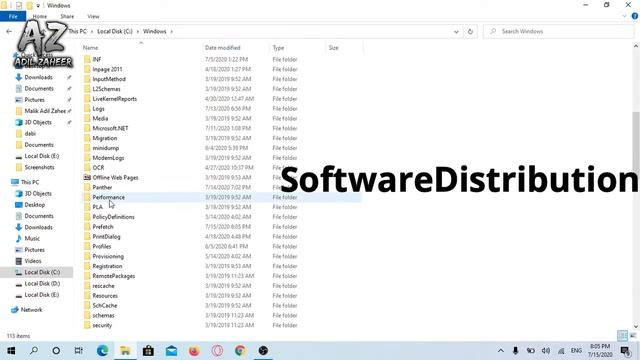This screenshot has height=360, width=640.
Task: Select This PC in navigation pane
Action: click(x=30, y=182)
